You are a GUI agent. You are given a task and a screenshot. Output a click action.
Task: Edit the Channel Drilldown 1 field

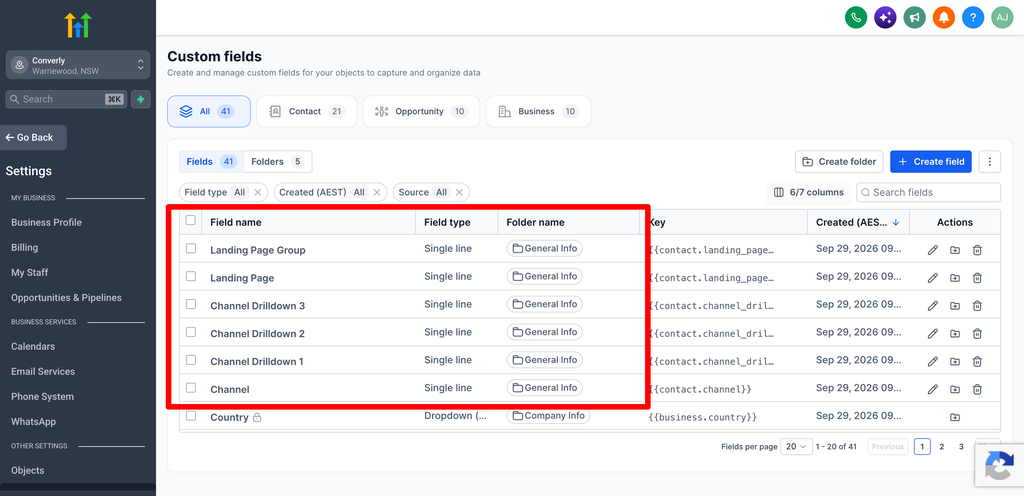tap(933, 362)
